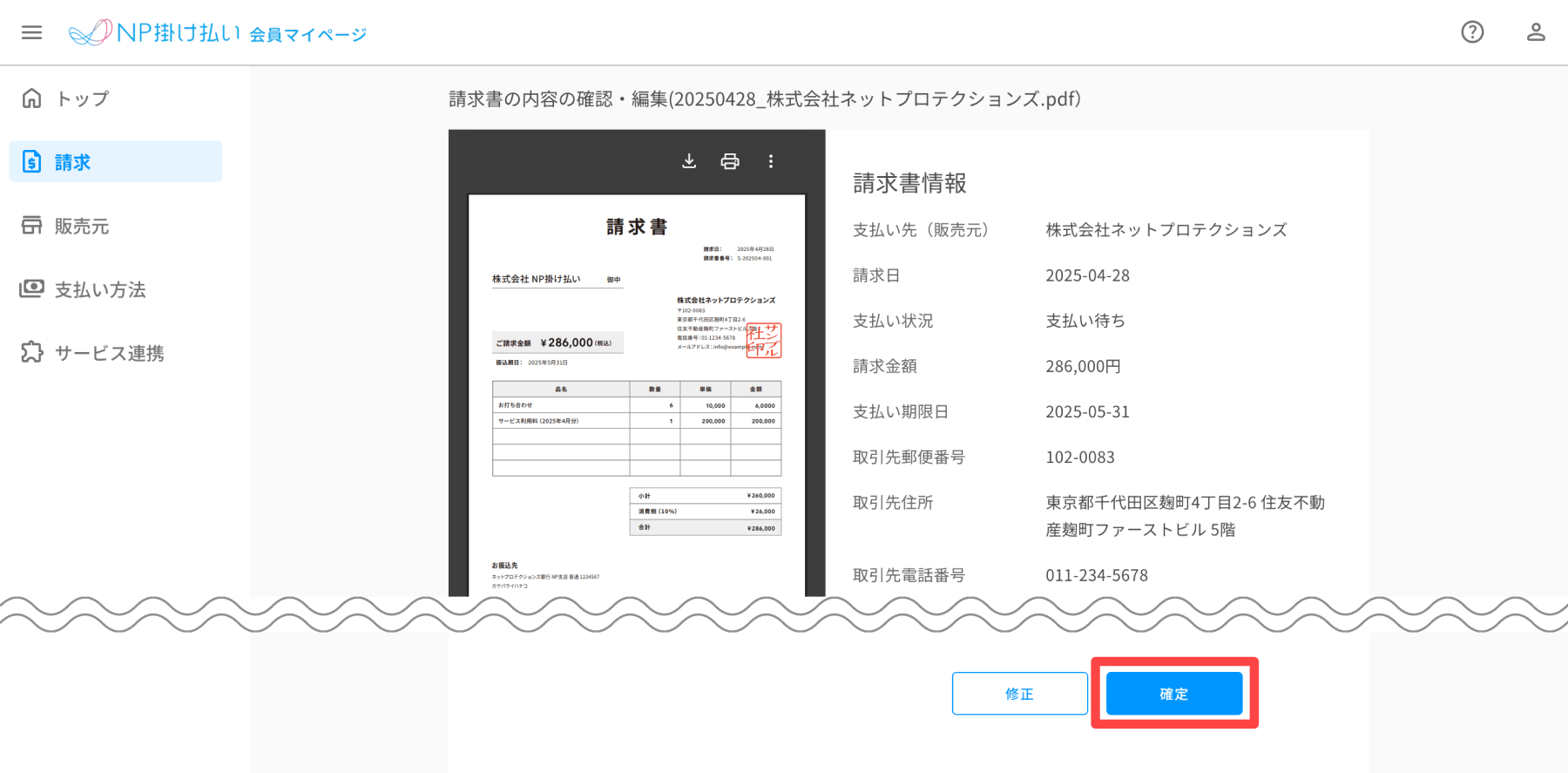The image size is (1568, 773).
Task: Click the 支払い期限日 value 2025-05-31
Action: pyautogui.click(x=1087, y=411)
